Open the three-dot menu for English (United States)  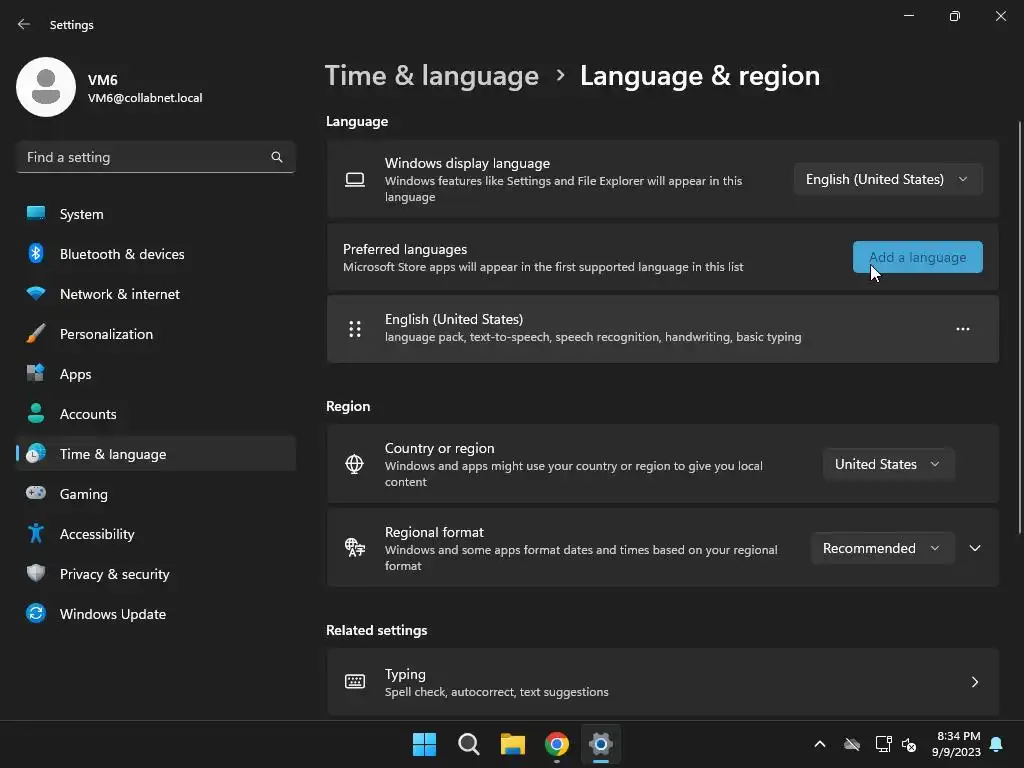963,329
